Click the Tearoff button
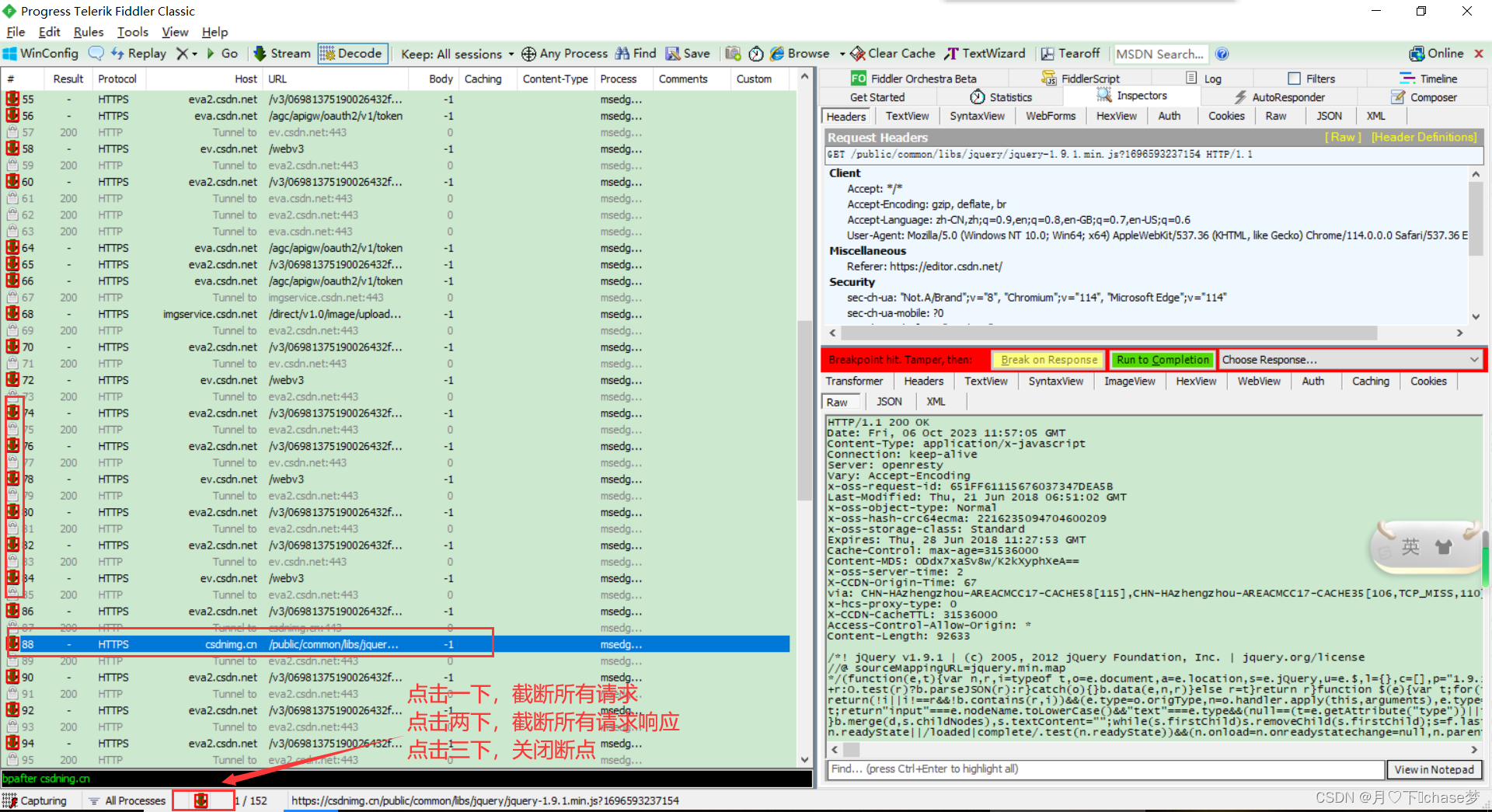The width and height of the screenshot is (1492, 812). pos(1070,54)
